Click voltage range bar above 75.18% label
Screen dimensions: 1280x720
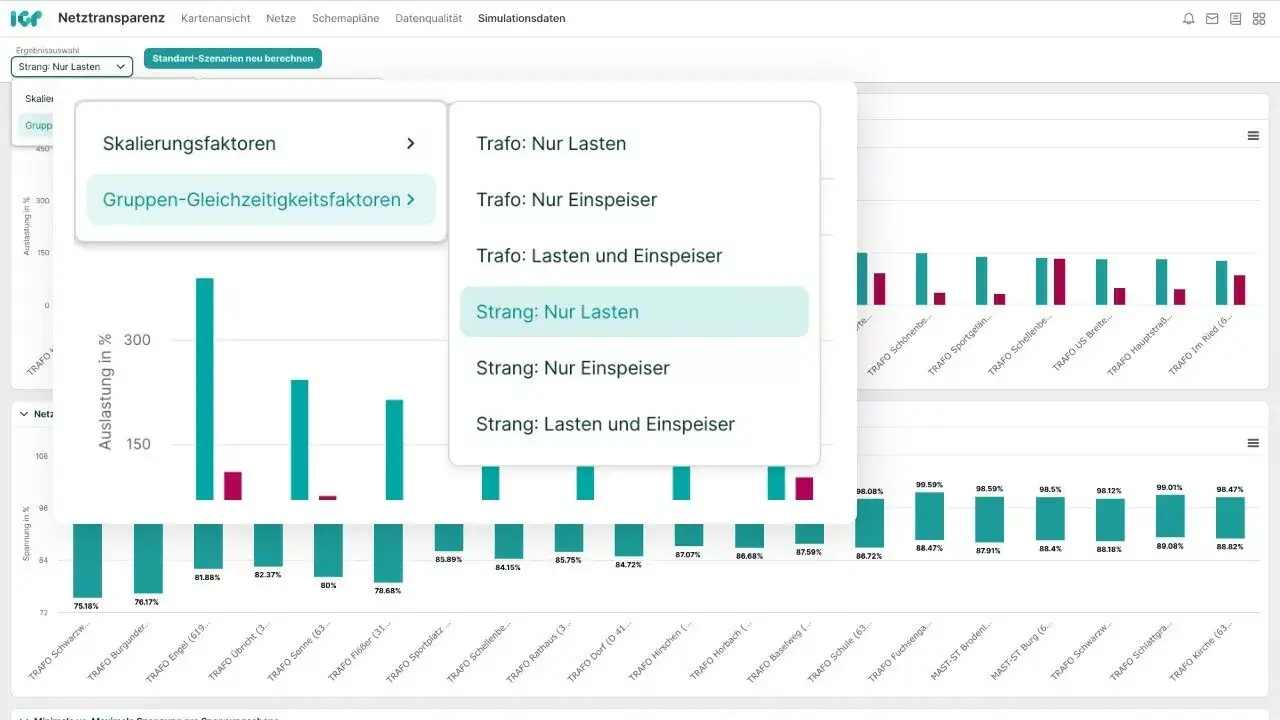click(x=87, y=560)
